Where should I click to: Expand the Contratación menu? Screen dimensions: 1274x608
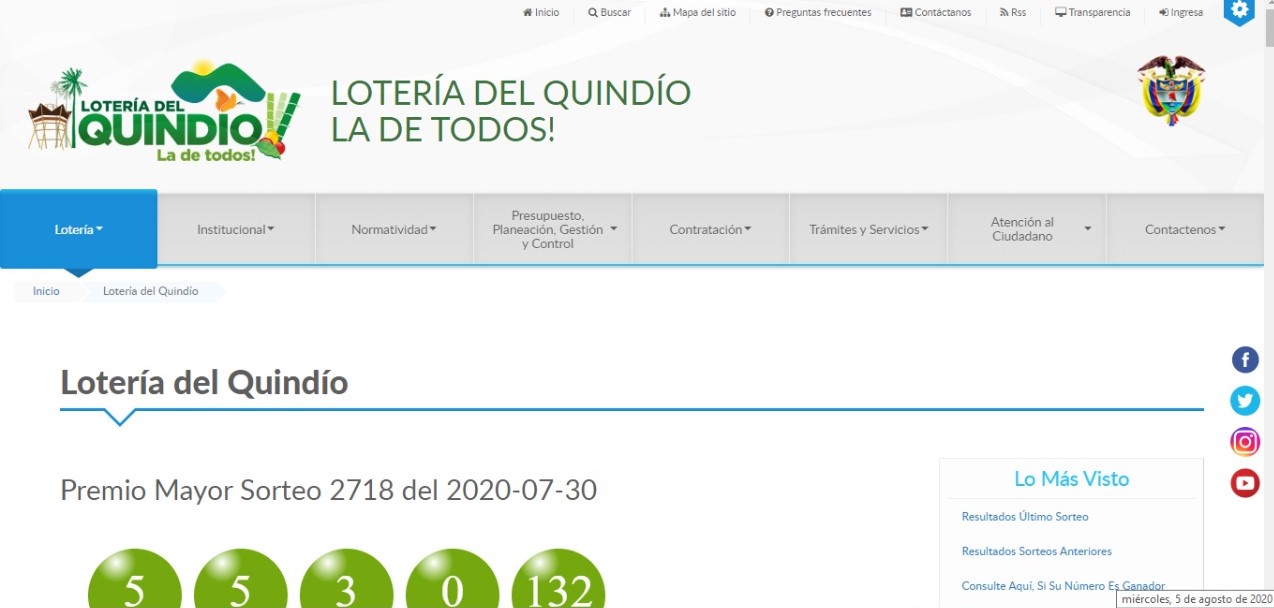(711, 229)
